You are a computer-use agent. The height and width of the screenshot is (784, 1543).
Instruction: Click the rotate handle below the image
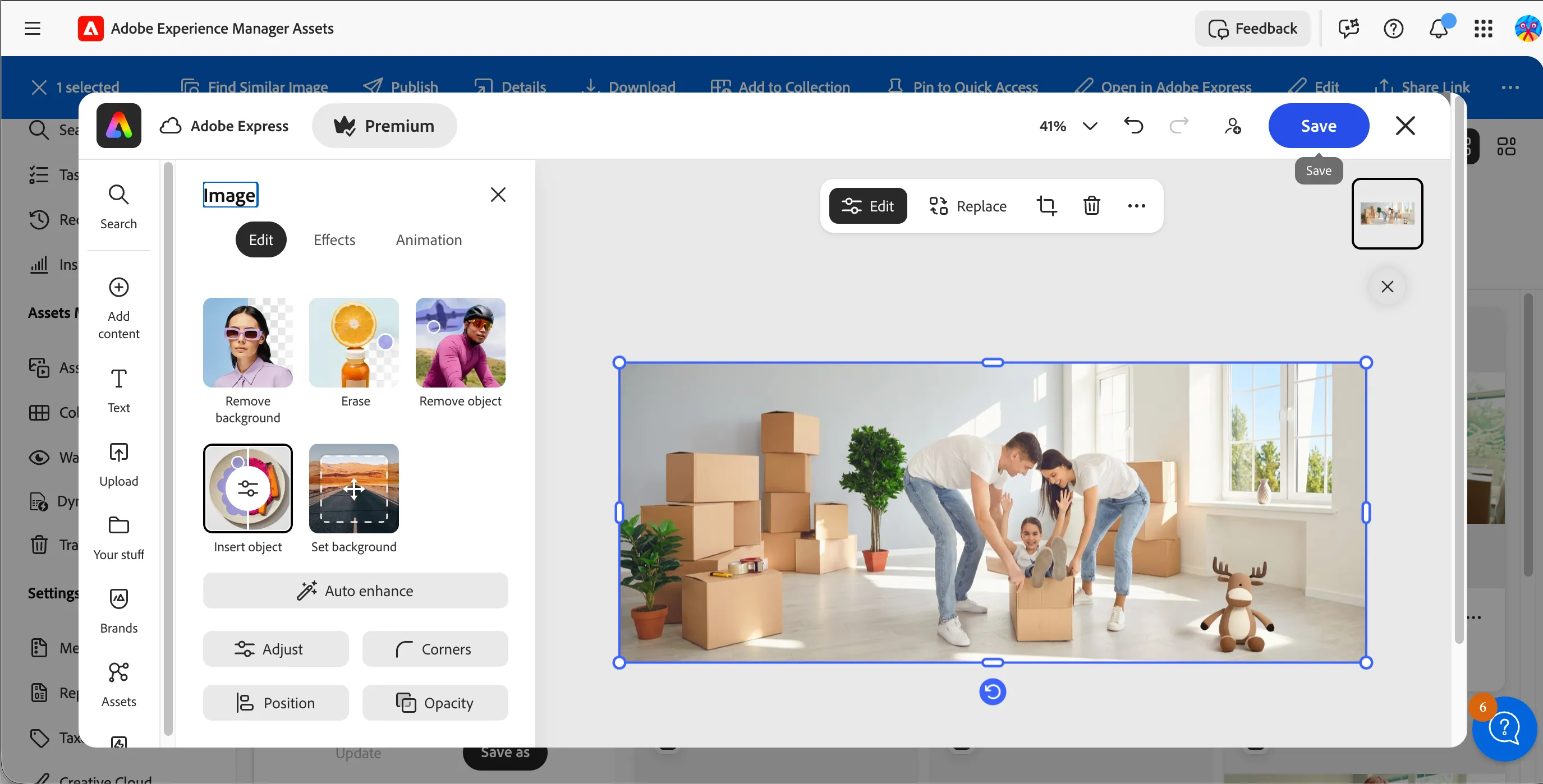[993, 692]
